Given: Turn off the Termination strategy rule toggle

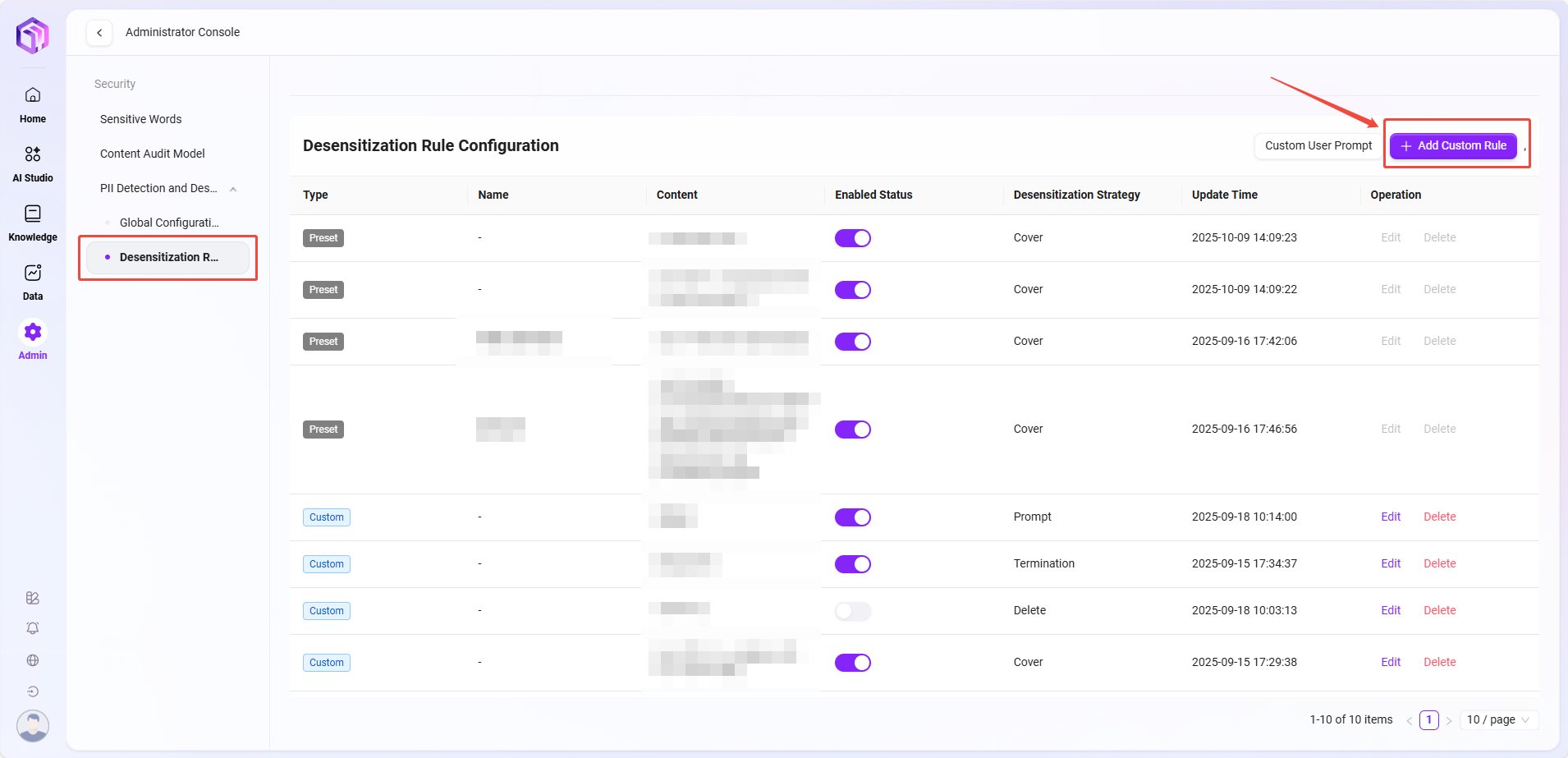Looking at the screenshot, I should [x=853, y=564].
